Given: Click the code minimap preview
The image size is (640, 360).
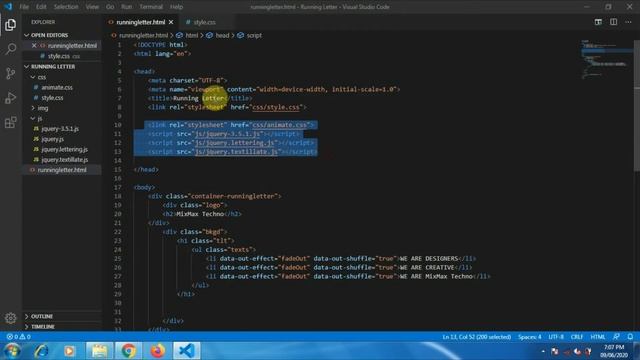Looking at the screenshot, I should pos(606,59).
